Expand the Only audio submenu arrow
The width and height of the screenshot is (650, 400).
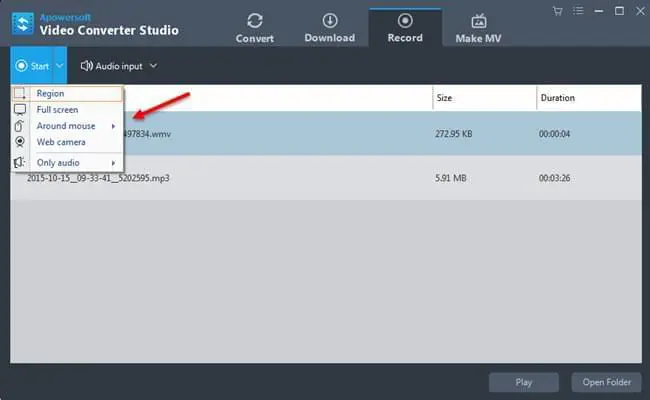coord(113,163)
